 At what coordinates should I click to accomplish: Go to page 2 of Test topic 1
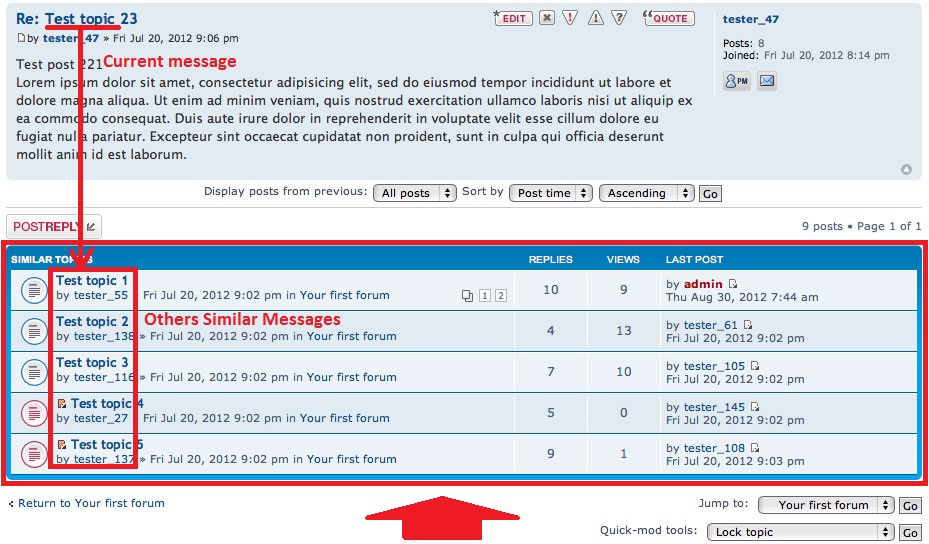tap(501, 296)
